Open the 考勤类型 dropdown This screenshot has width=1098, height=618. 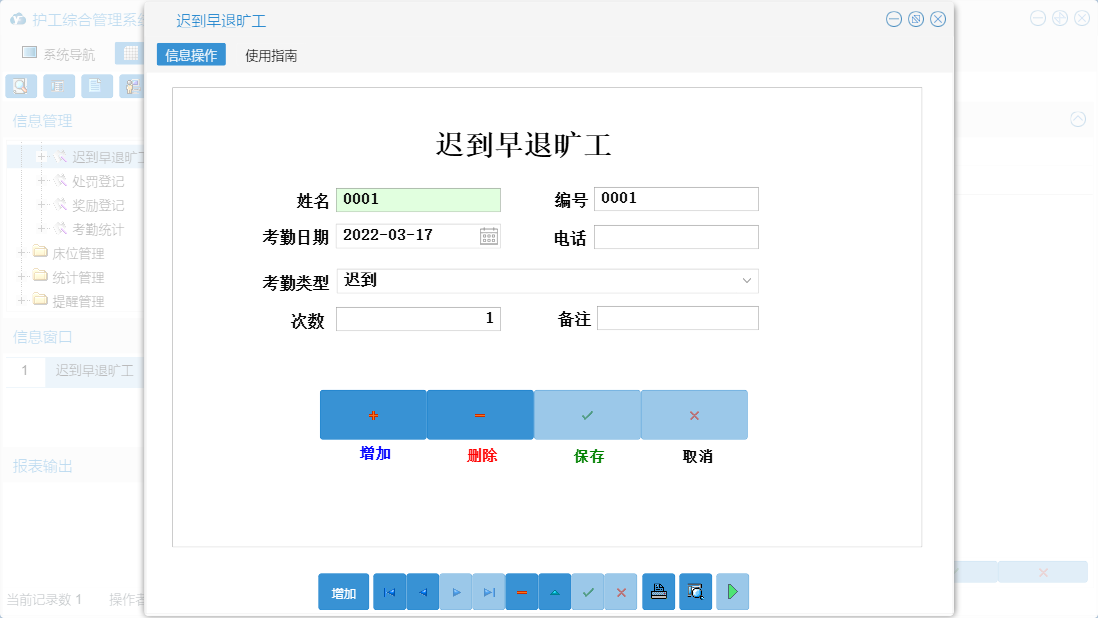point(745,281)
